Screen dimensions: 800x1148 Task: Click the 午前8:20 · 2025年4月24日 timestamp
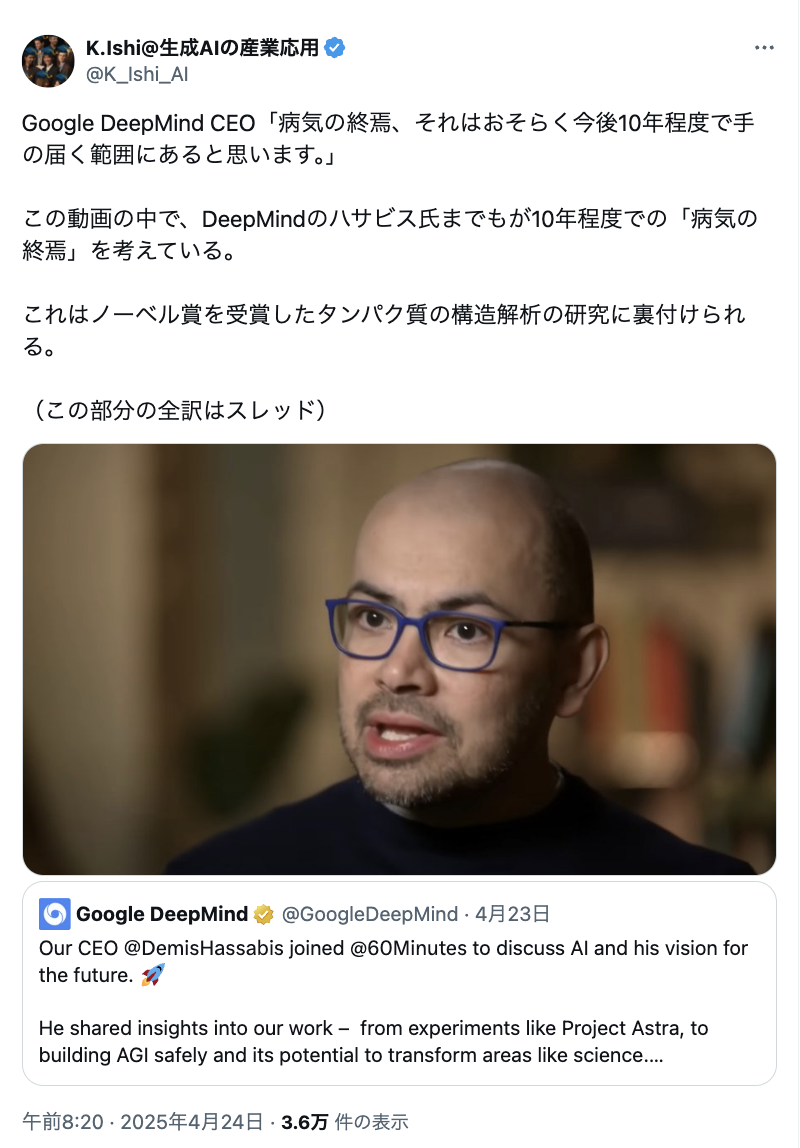[x=143, y=1122]
